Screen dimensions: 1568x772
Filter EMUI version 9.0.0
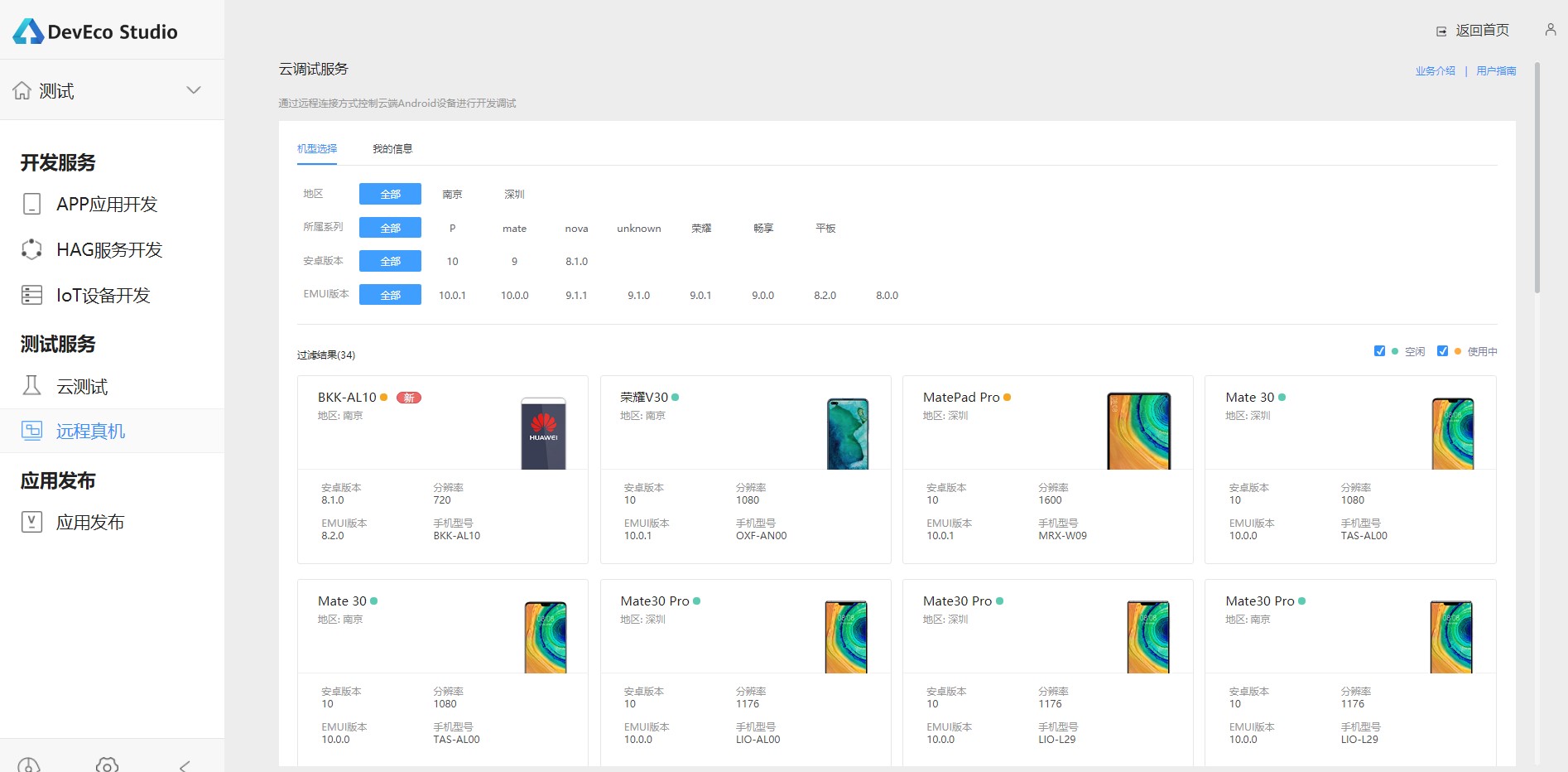pyautogui.click(x=762, y=295)
